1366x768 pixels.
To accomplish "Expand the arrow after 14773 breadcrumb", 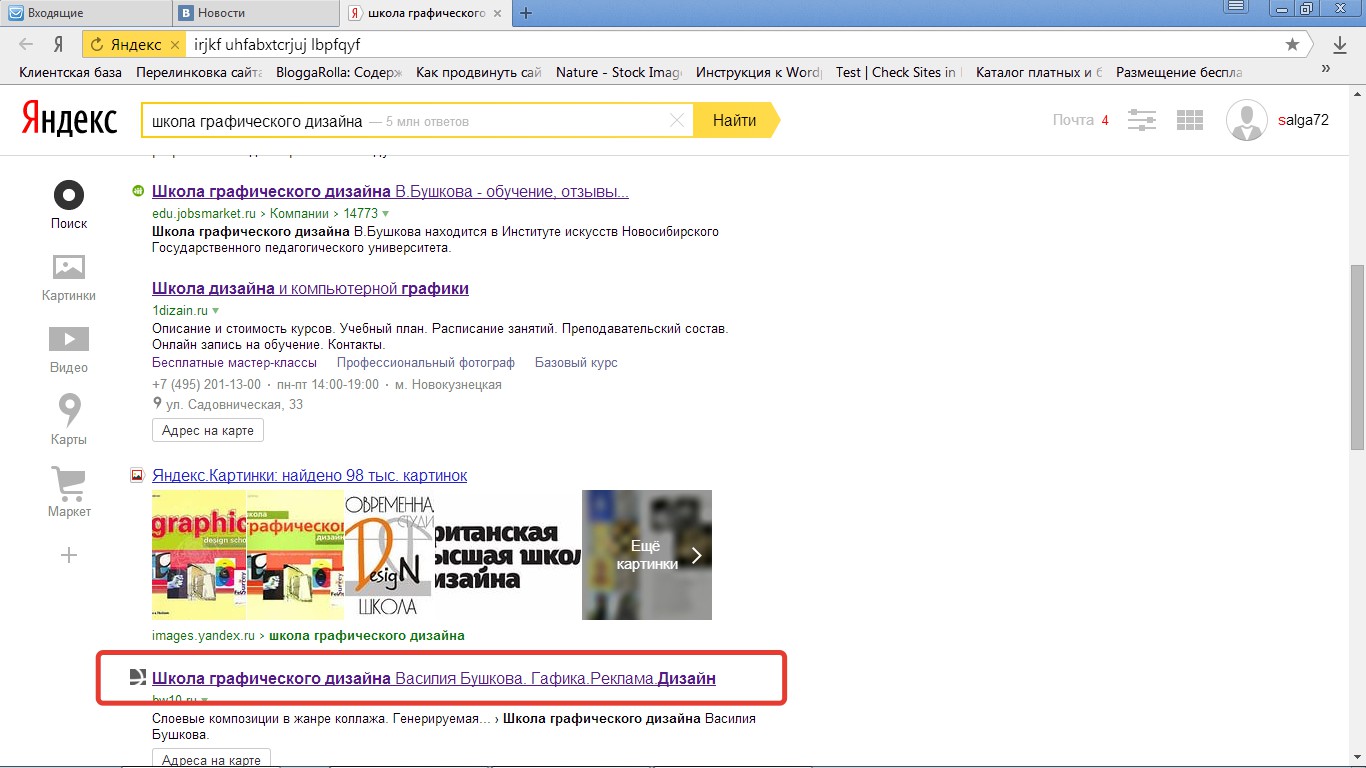I will coord(385,214).
